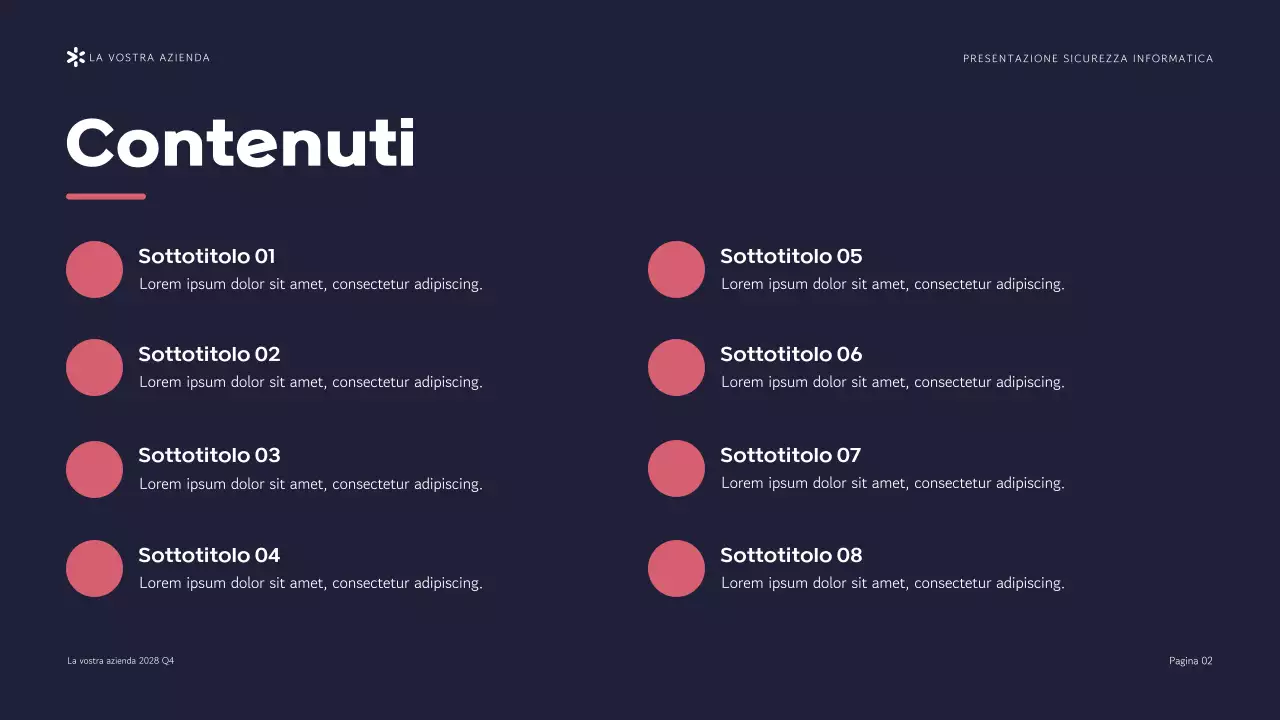Viewport: 1280px width, 720px height.
Task: Click the pink circle beside Sottotitolo 01
Action: [x=94, y=269]
